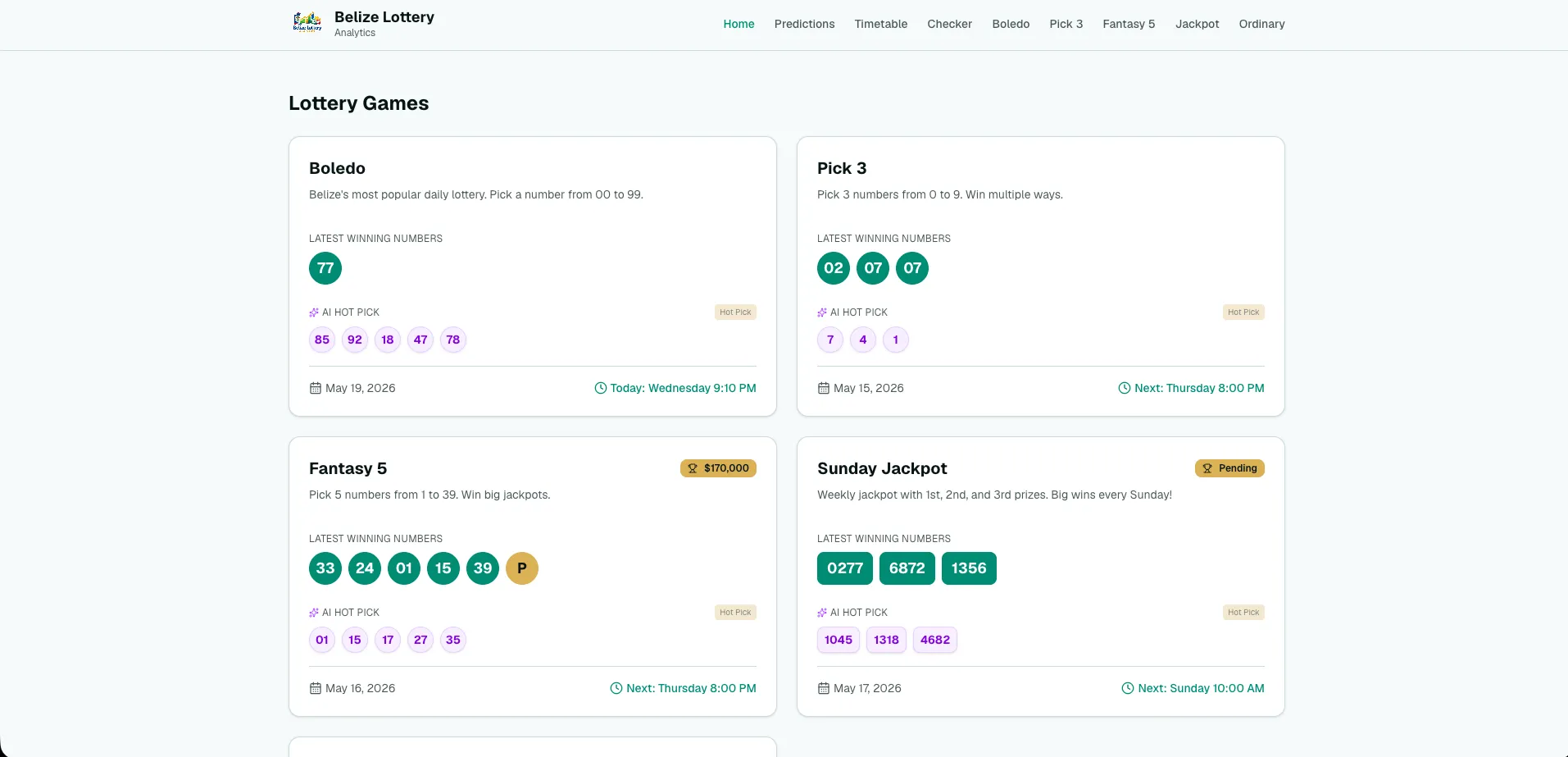Click the Pick 3 winning ball 02
Image resolution: width=1568 pixels, height=757 pixels.
pyautogui.click(x=834, y=268)
